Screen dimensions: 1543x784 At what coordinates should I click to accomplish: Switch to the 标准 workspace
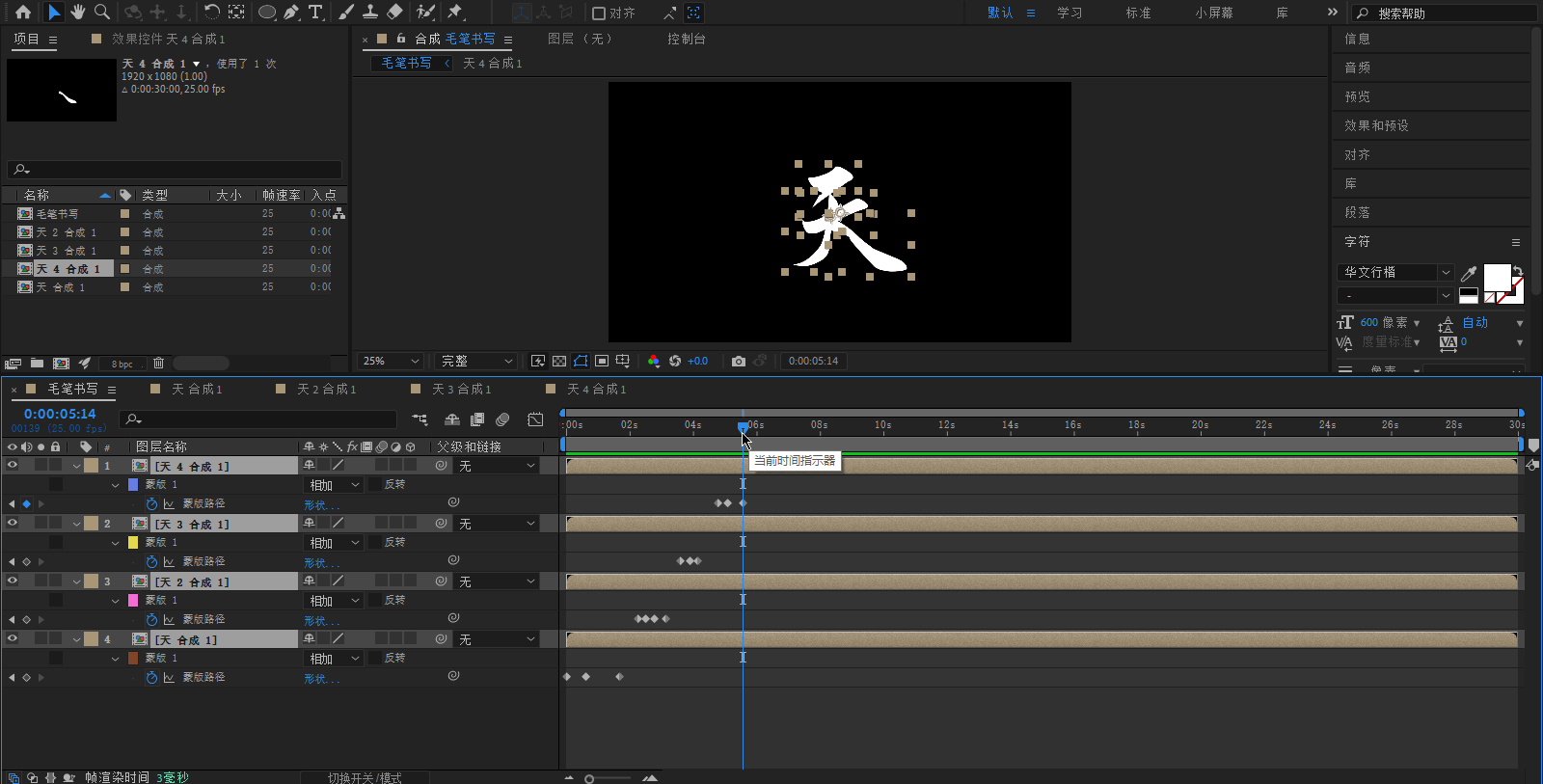[x=1139, y=13]
